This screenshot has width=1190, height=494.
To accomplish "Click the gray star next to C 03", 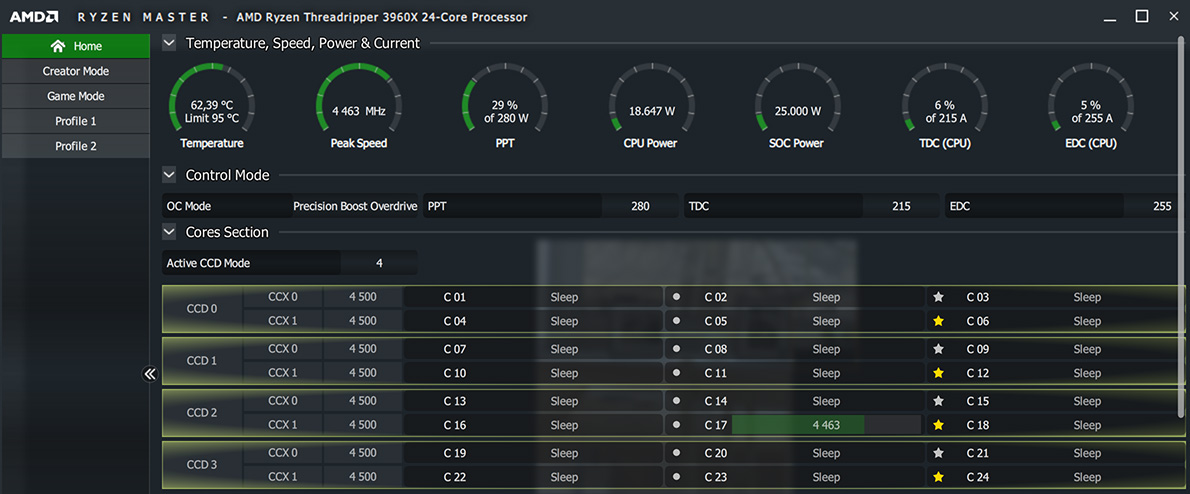I will 938,297.
